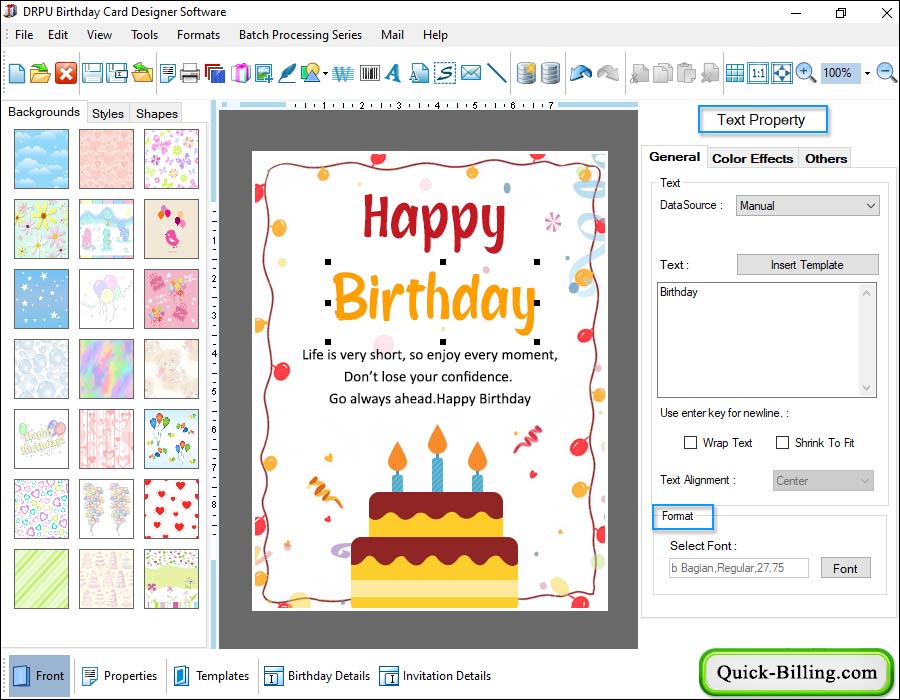Click the Text box scrollbar down arrow
Viewport: 900px width, 700px height.
pos(867,388)
